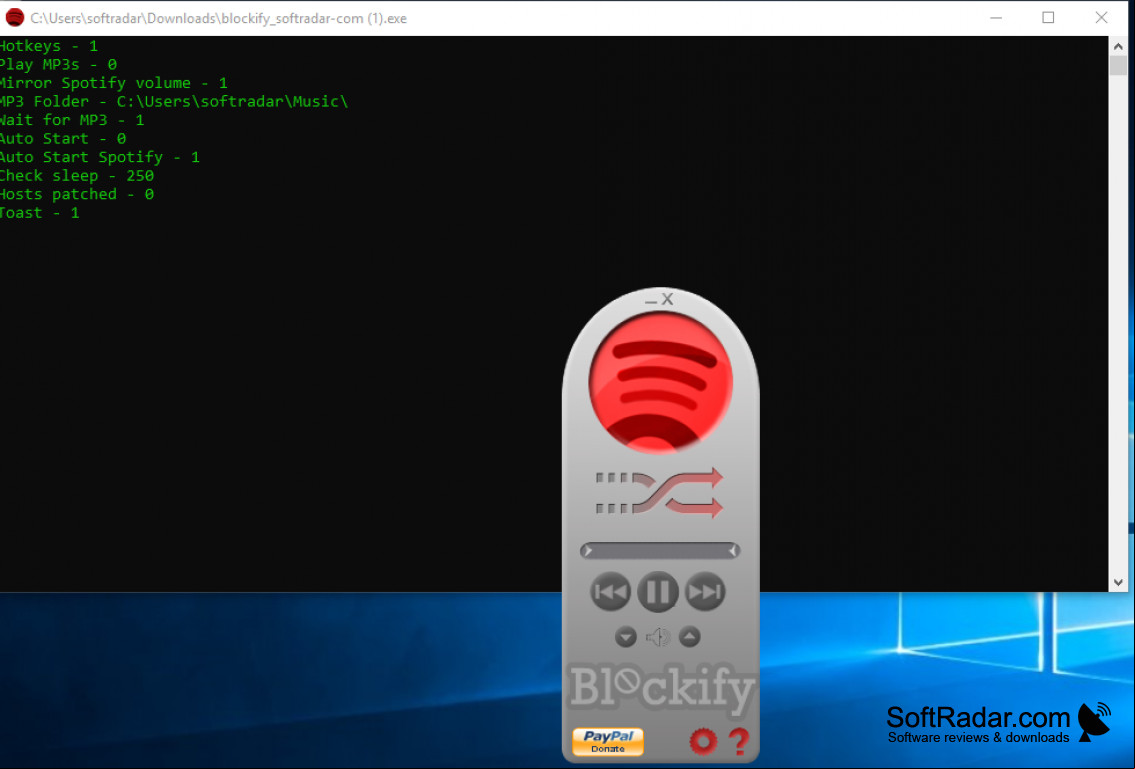
Task: Skip to next track in Blockify
Action: (705, 592)
